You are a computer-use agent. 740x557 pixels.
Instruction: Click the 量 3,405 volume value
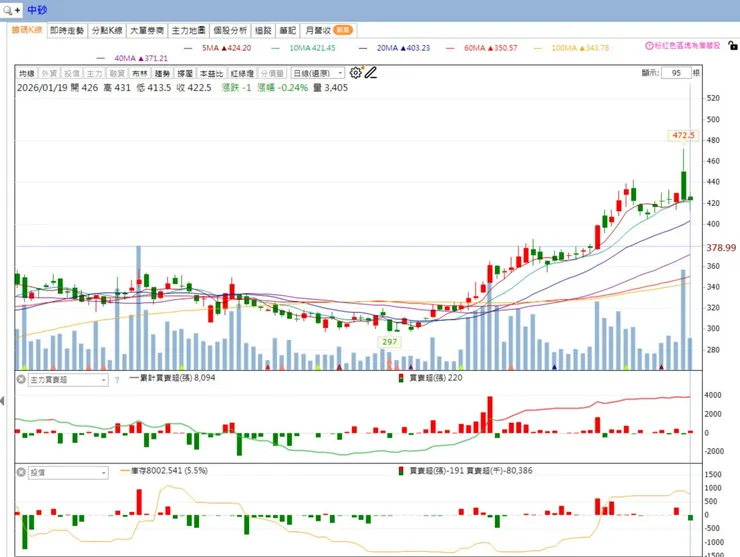coord(330,88)
